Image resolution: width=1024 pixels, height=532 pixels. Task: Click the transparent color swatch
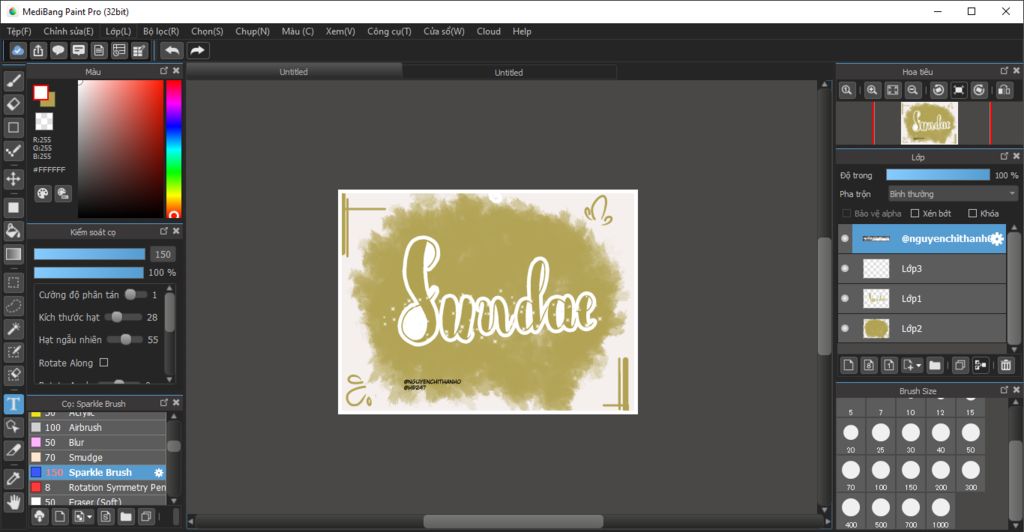tap(44, 121)
